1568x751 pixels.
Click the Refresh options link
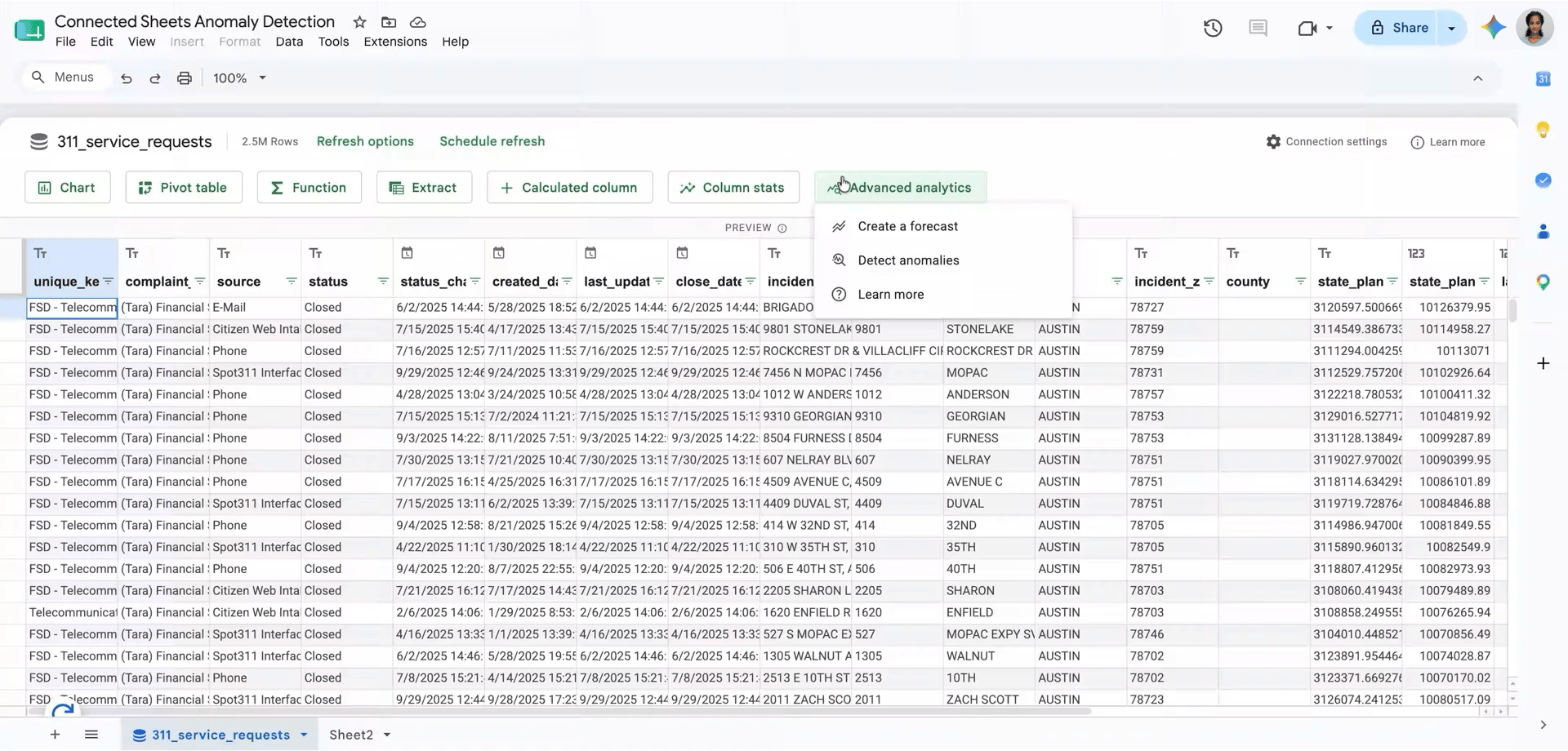pos(365,141)
